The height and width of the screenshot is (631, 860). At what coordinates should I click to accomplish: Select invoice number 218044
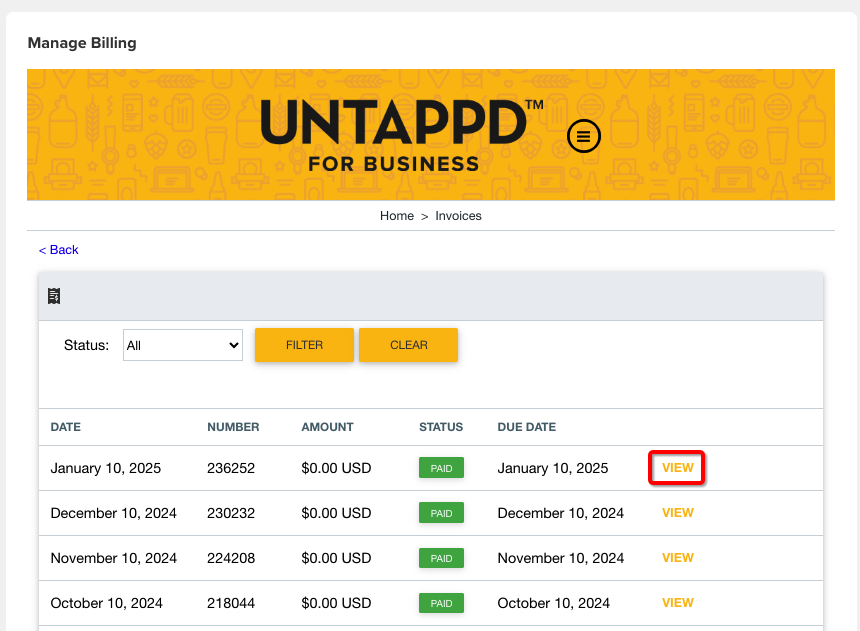click(x=231, y=603)
